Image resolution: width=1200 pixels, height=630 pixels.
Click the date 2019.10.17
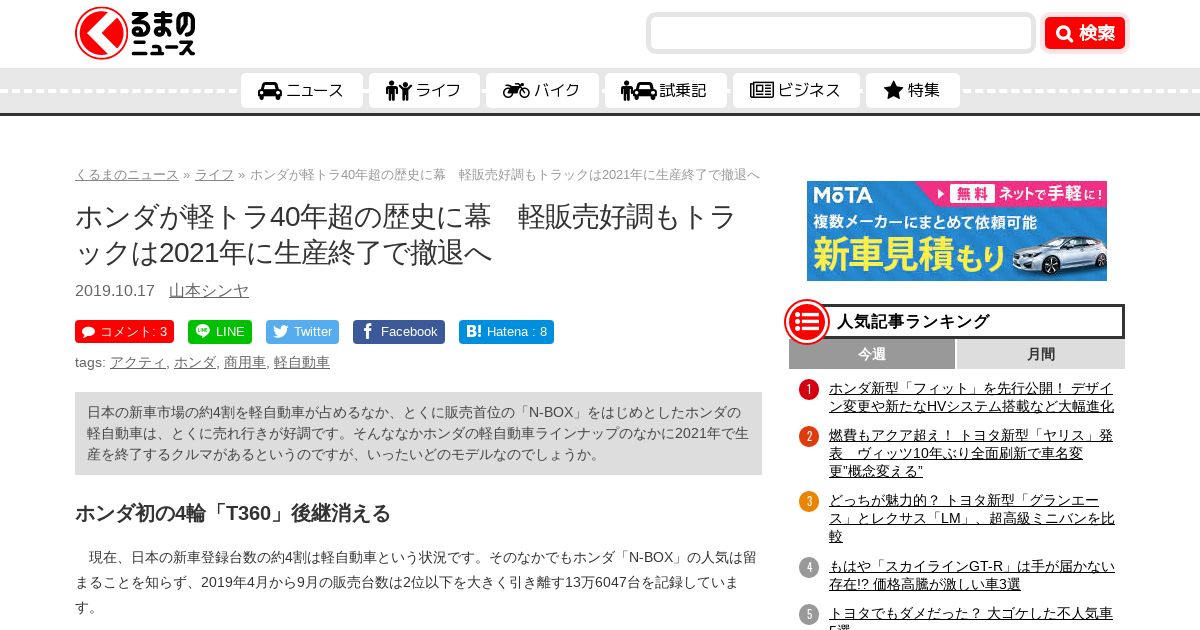(115, 290)
